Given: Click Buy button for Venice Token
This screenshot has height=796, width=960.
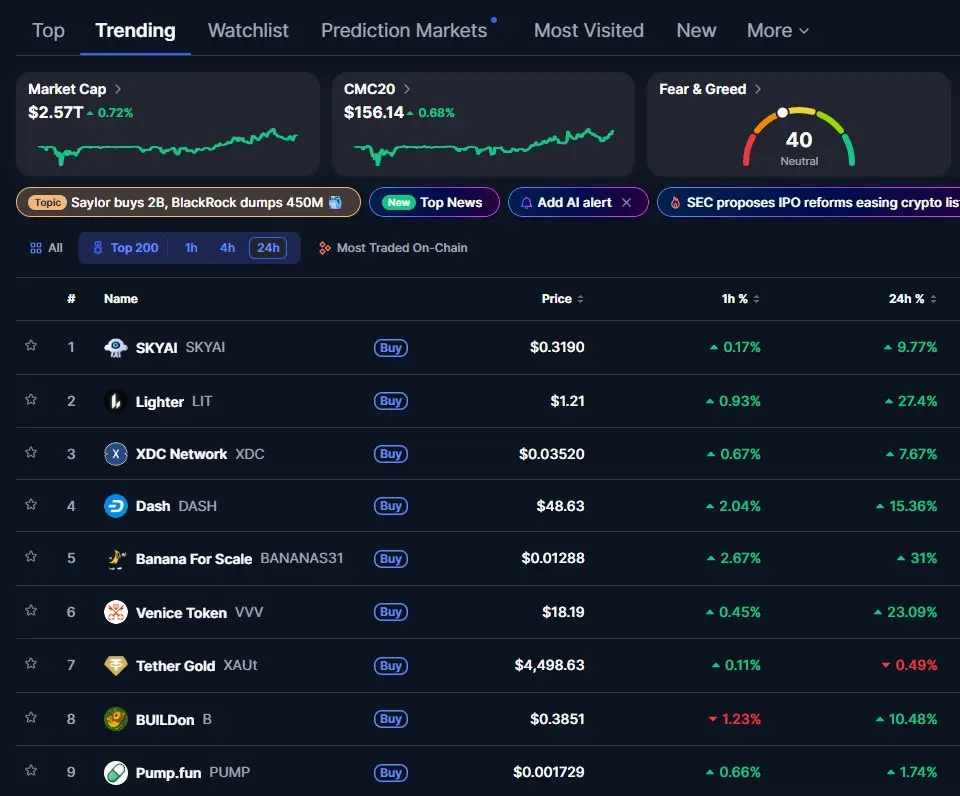Looking at the screenshot, I should click(391, 612).
